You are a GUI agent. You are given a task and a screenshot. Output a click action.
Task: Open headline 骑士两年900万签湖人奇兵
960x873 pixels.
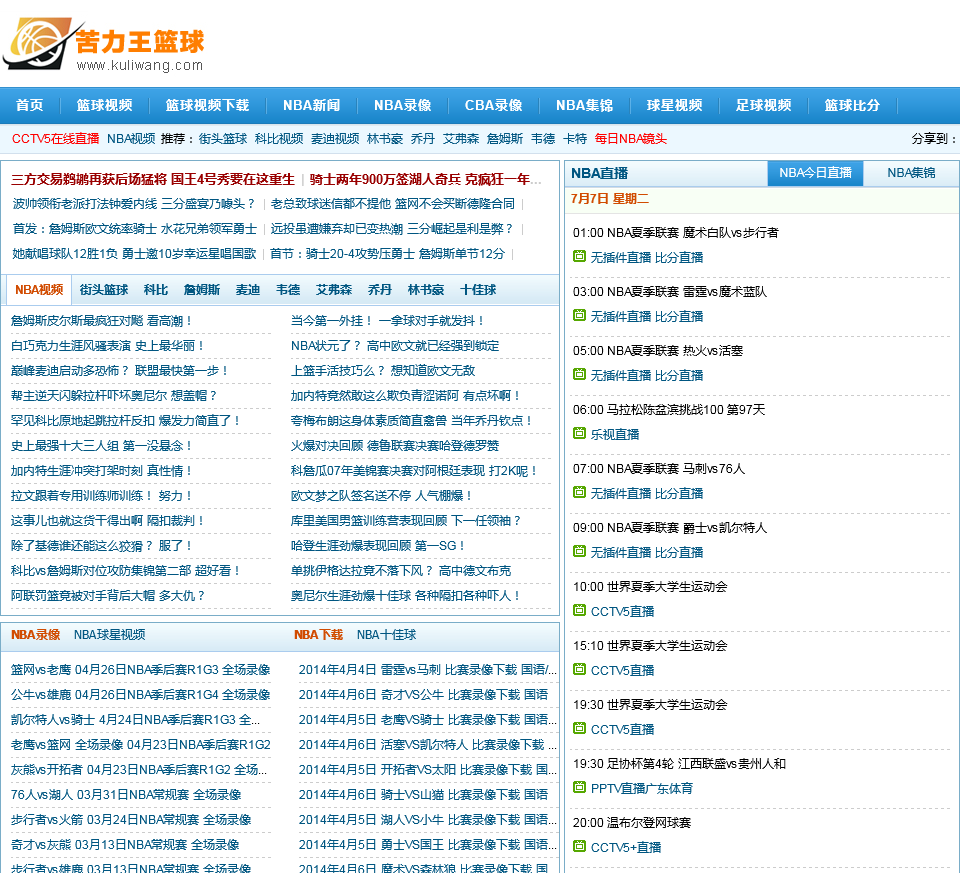(426, 179)
